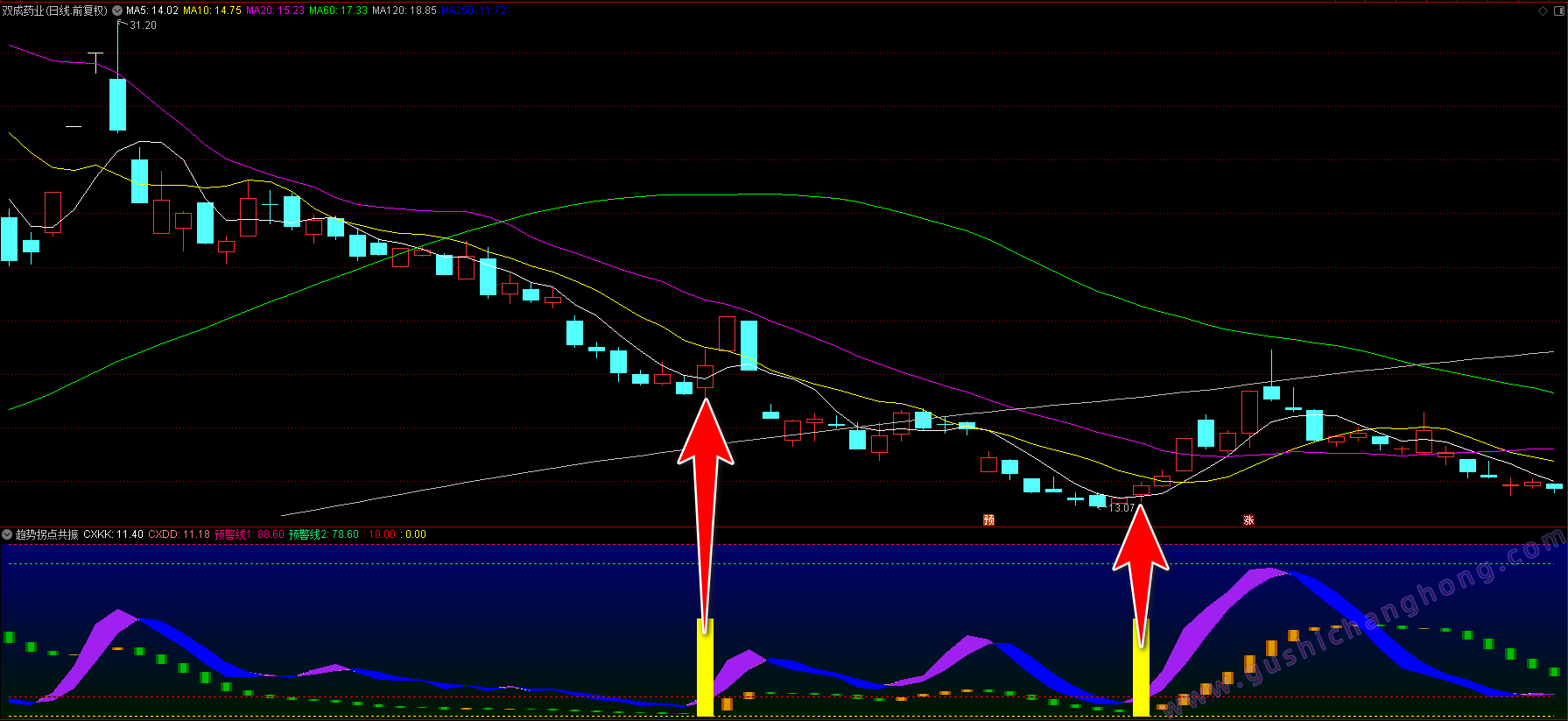
Task: Click the 31.20 high price label
Action: 143,25
